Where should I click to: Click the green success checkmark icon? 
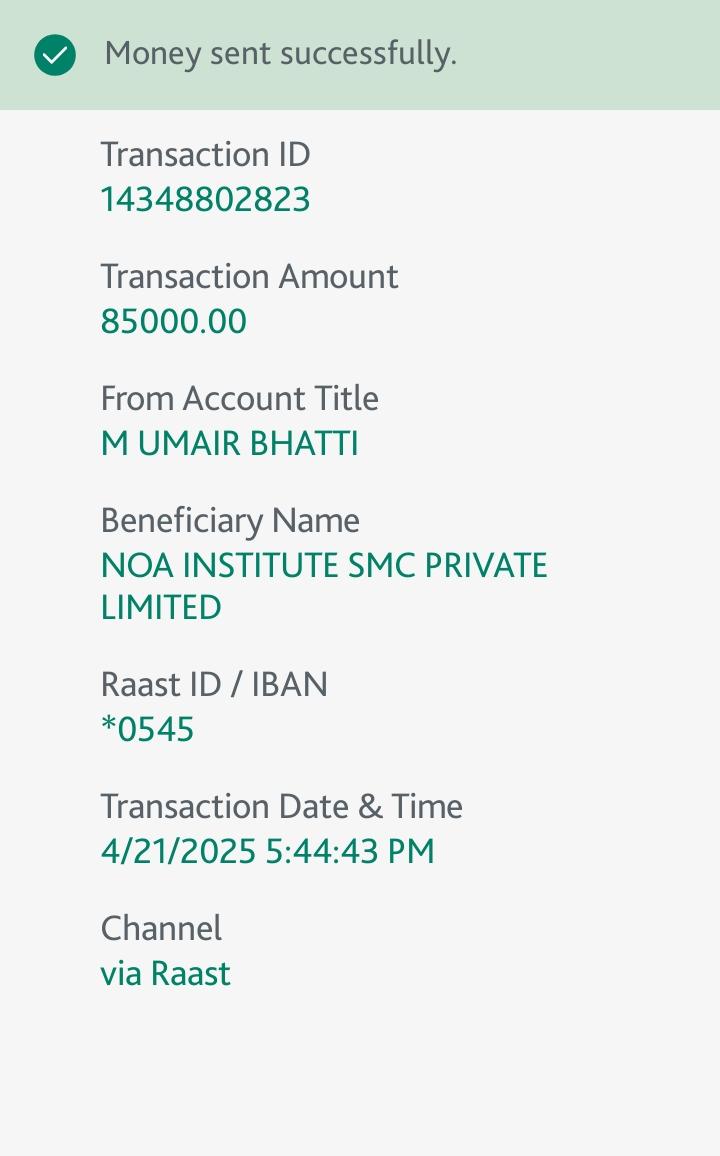55,55
